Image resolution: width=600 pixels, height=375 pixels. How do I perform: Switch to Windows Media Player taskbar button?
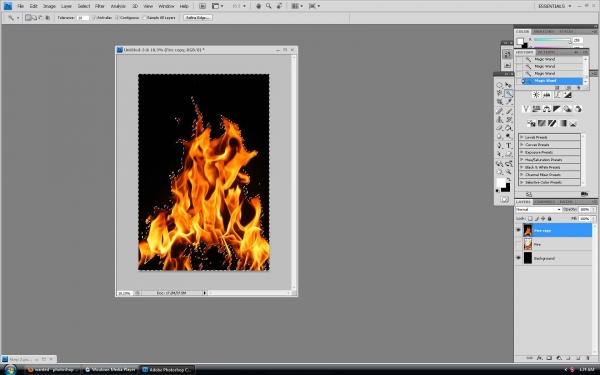pyautogui.click(x=111, y=370)
